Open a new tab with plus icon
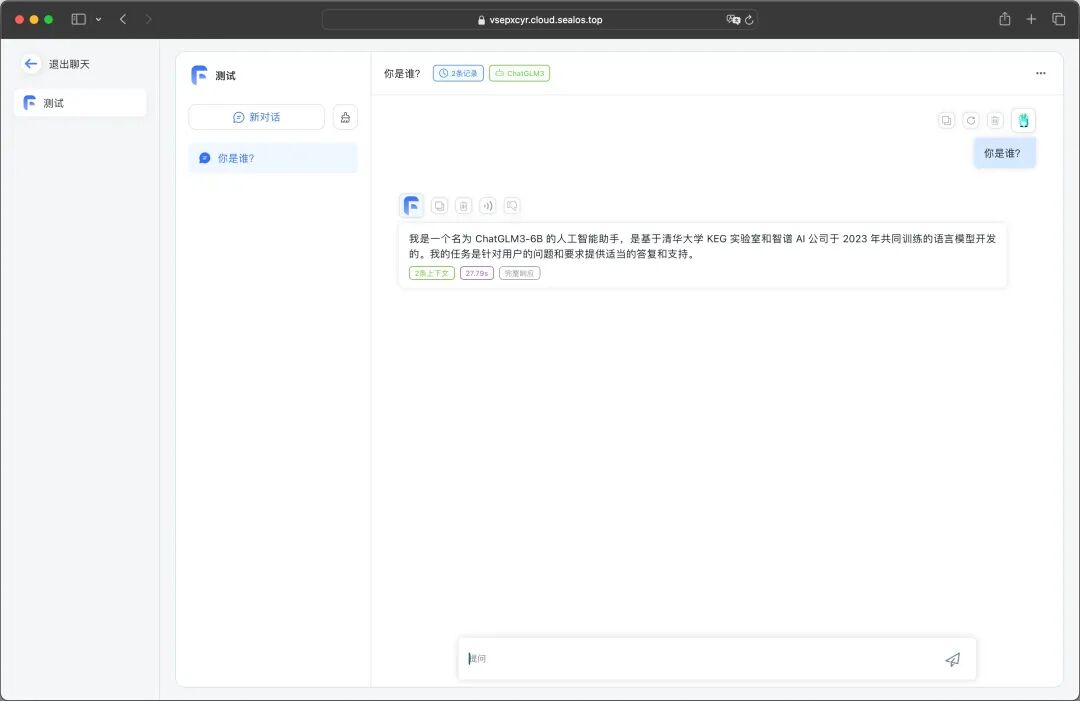Image resolution: width=1080 pixels, height=701 pixels. click(x=1031, y=19)
